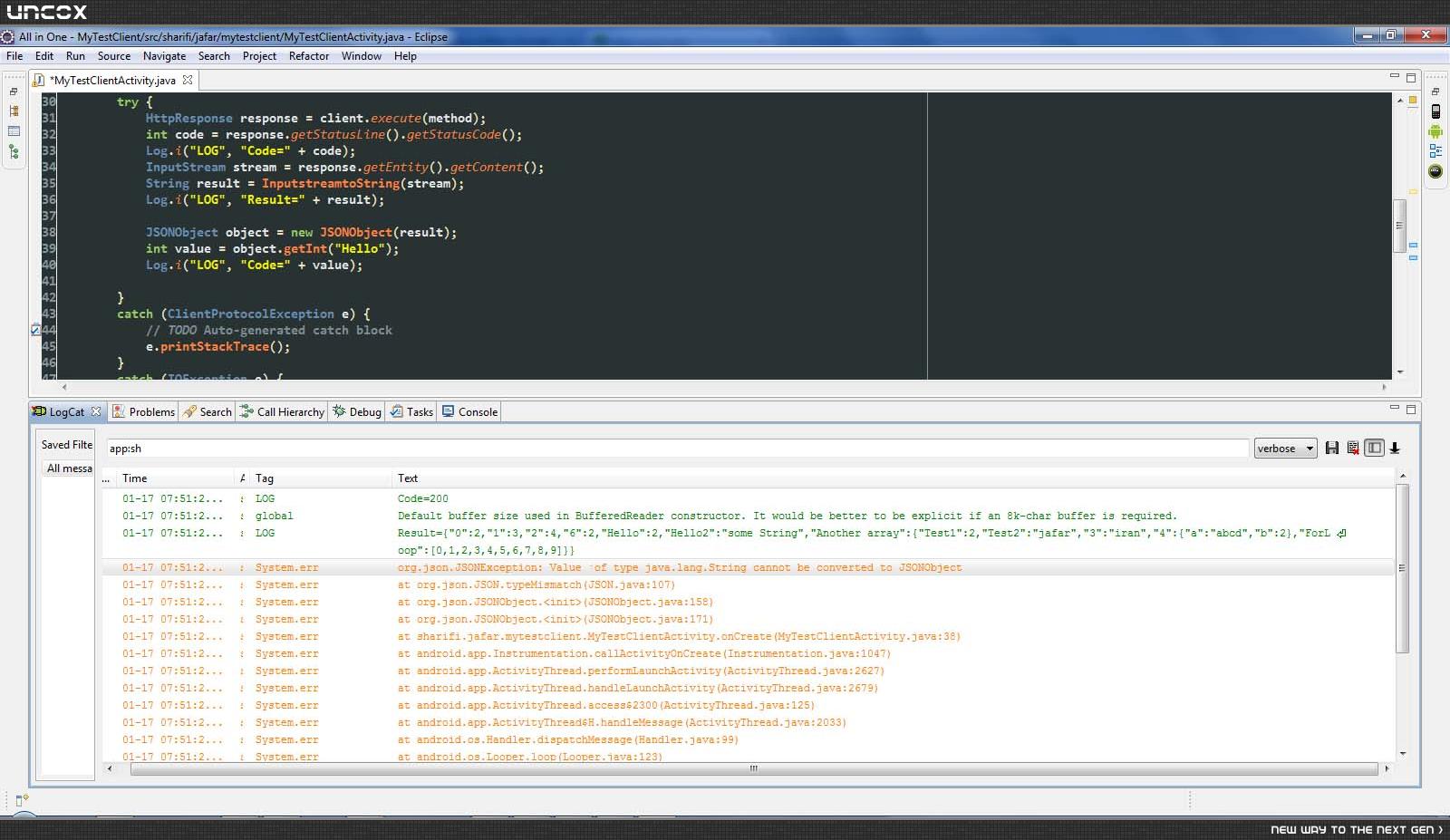Open the File menu
Viewport: 1450px width, 840px height.
(x=14, y=56)
